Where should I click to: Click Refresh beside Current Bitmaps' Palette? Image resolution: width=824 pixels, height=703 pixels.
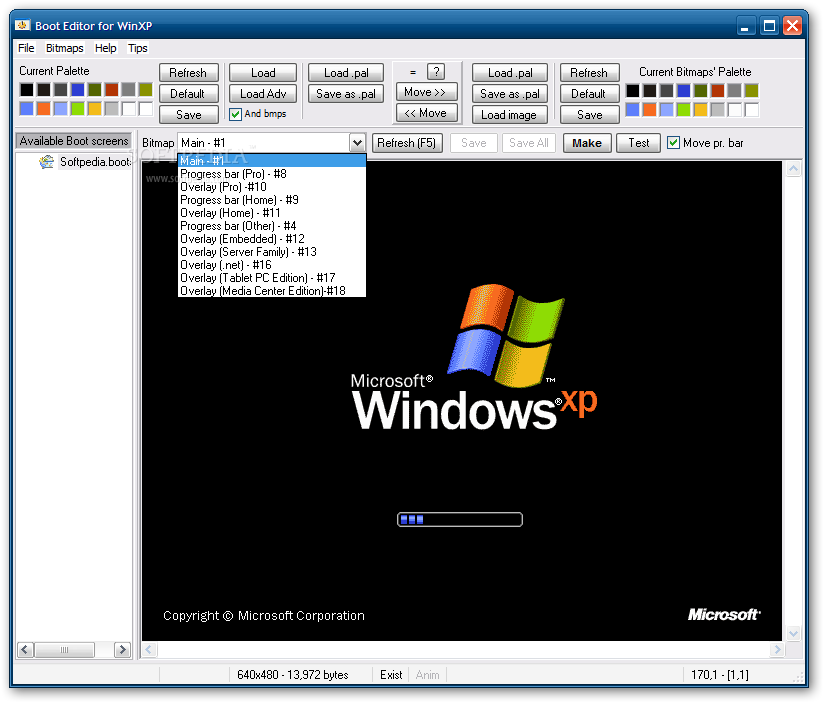click(589, 73)
